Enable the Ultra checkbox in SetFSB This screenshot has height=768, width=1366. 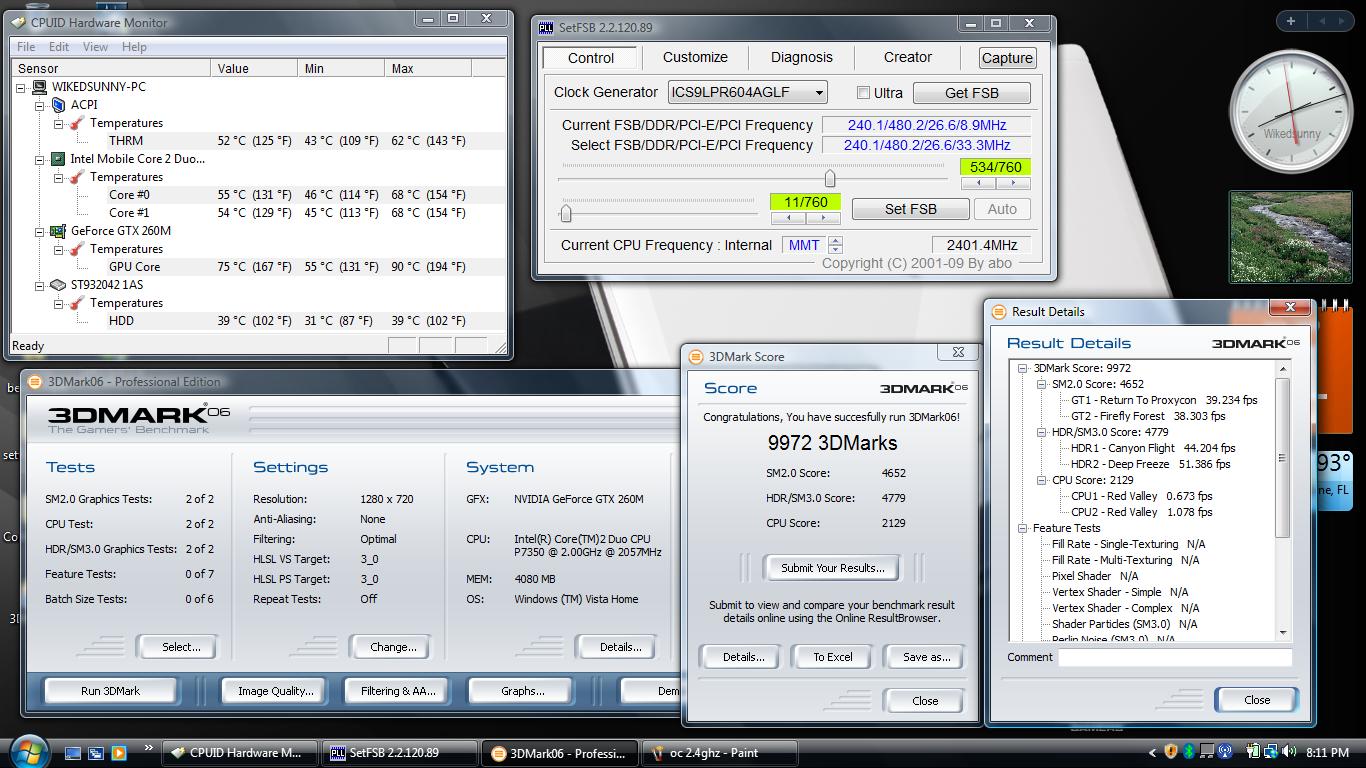863,93
